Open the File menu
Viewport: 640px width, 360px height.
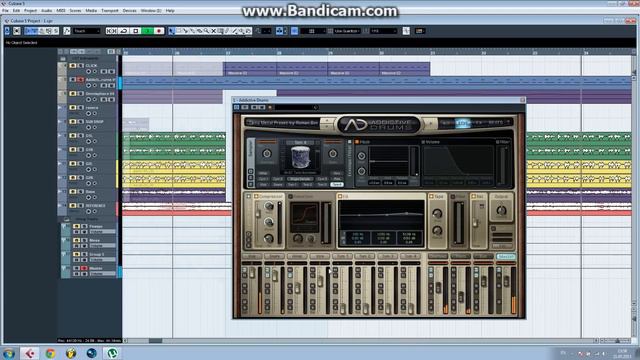[x=5, y=11]
